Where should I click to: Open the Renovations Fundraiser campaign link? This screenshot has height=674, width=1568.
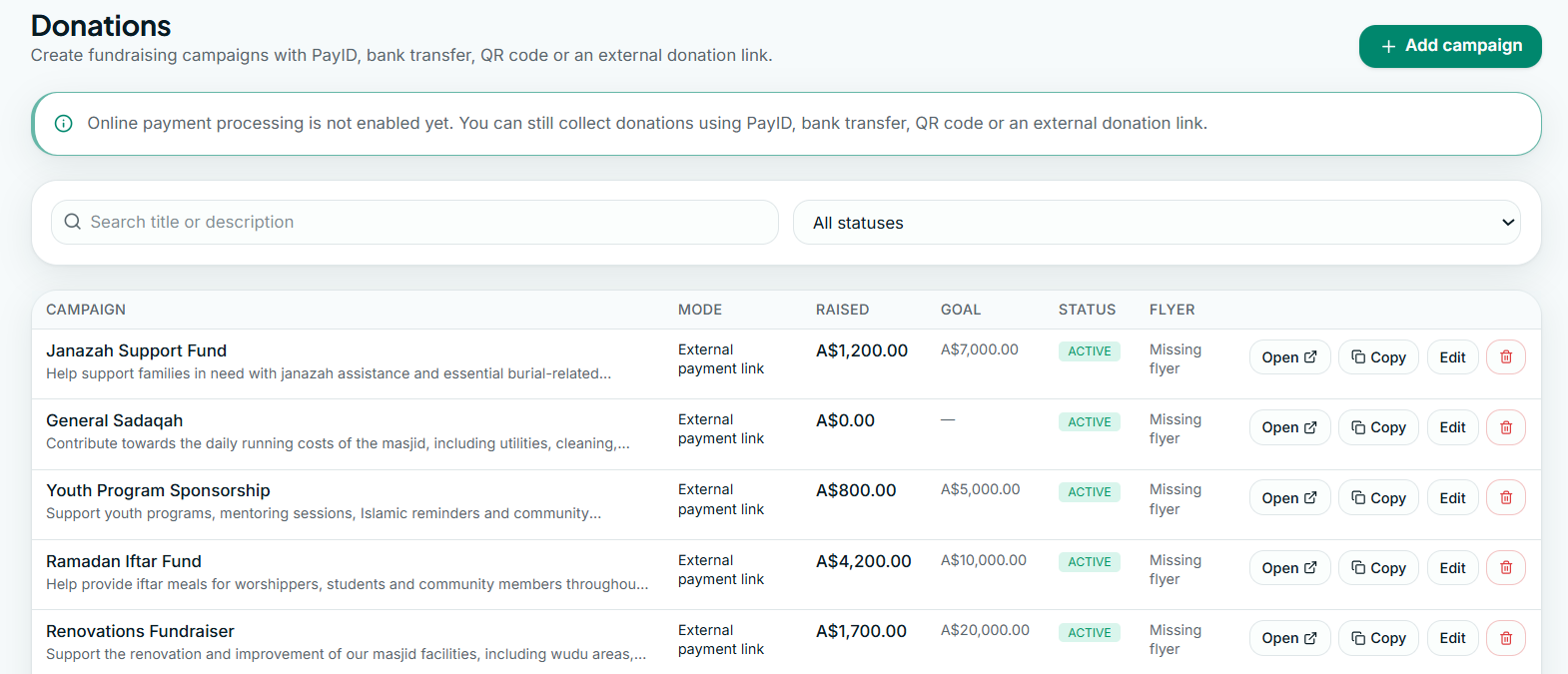1289,638
